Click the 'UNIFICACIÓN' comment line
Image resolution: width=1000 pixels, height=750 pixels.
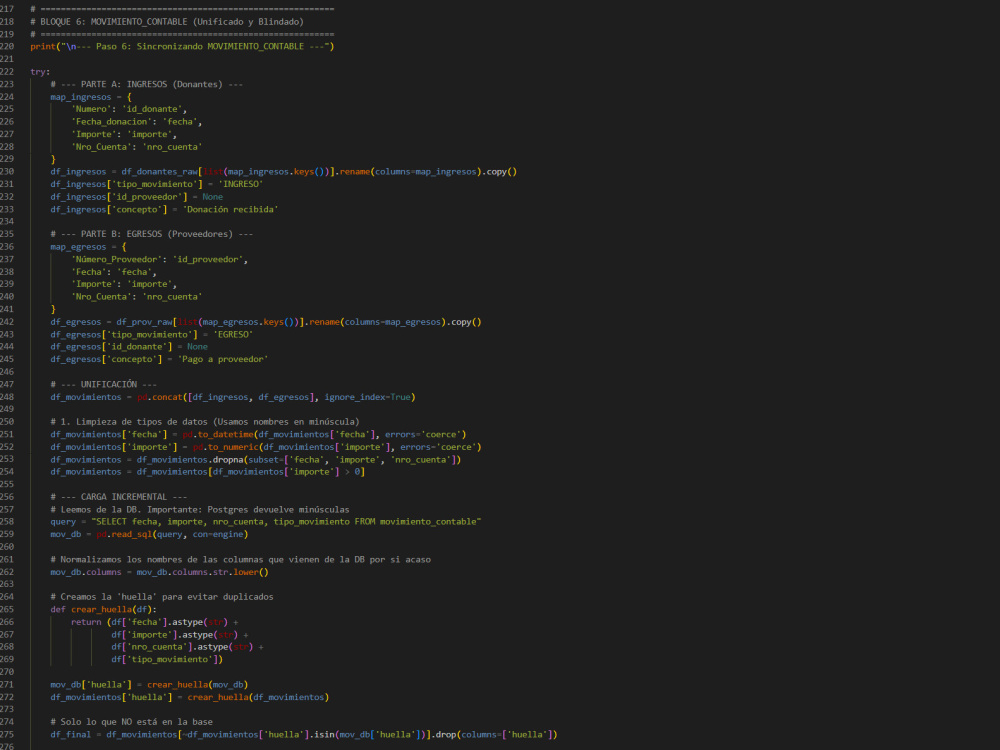tap(103, 384)
